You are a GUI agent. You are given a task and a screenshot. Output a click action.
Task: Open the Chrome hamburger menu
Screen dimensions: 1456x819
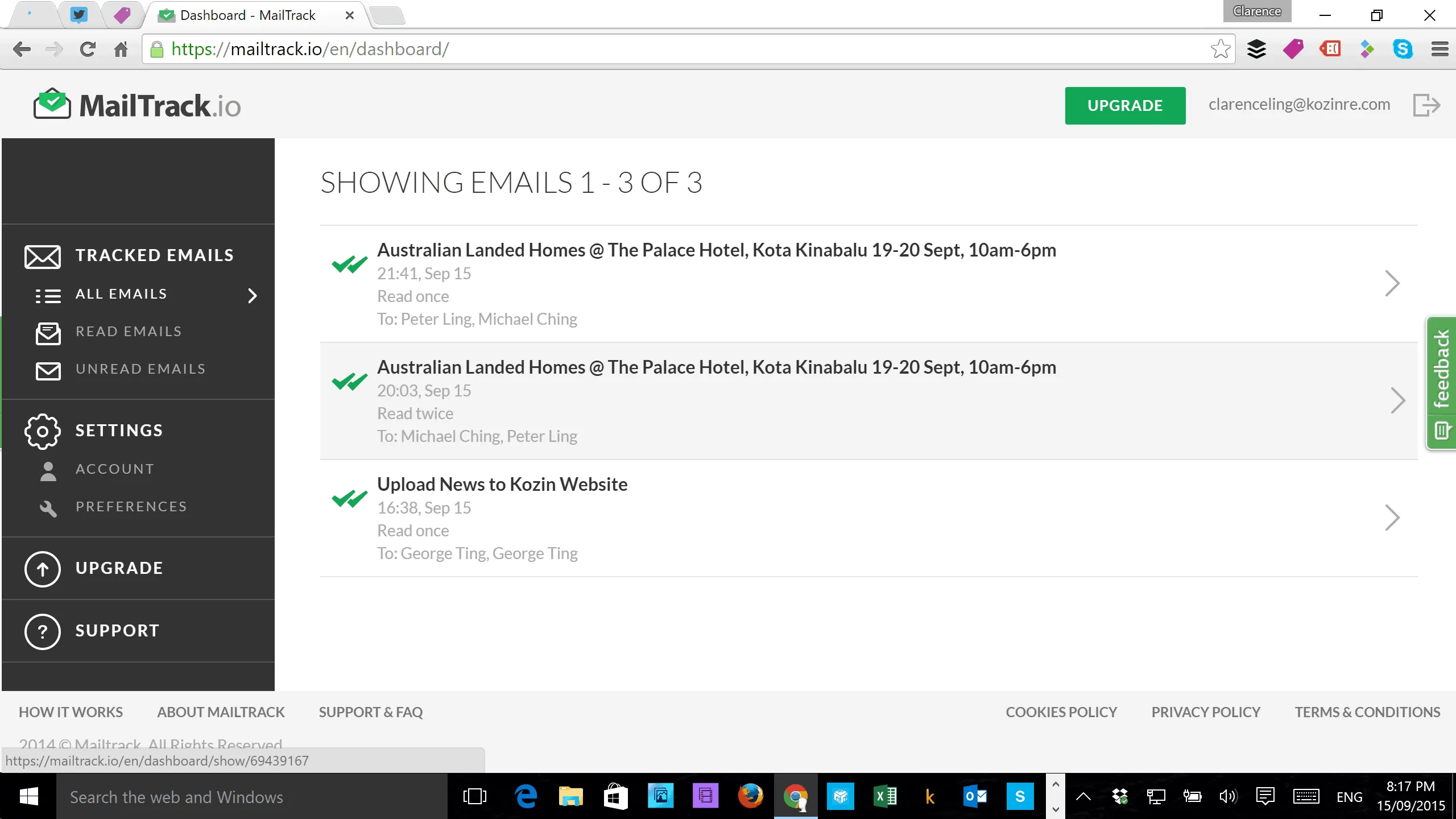pos(1440,49)
